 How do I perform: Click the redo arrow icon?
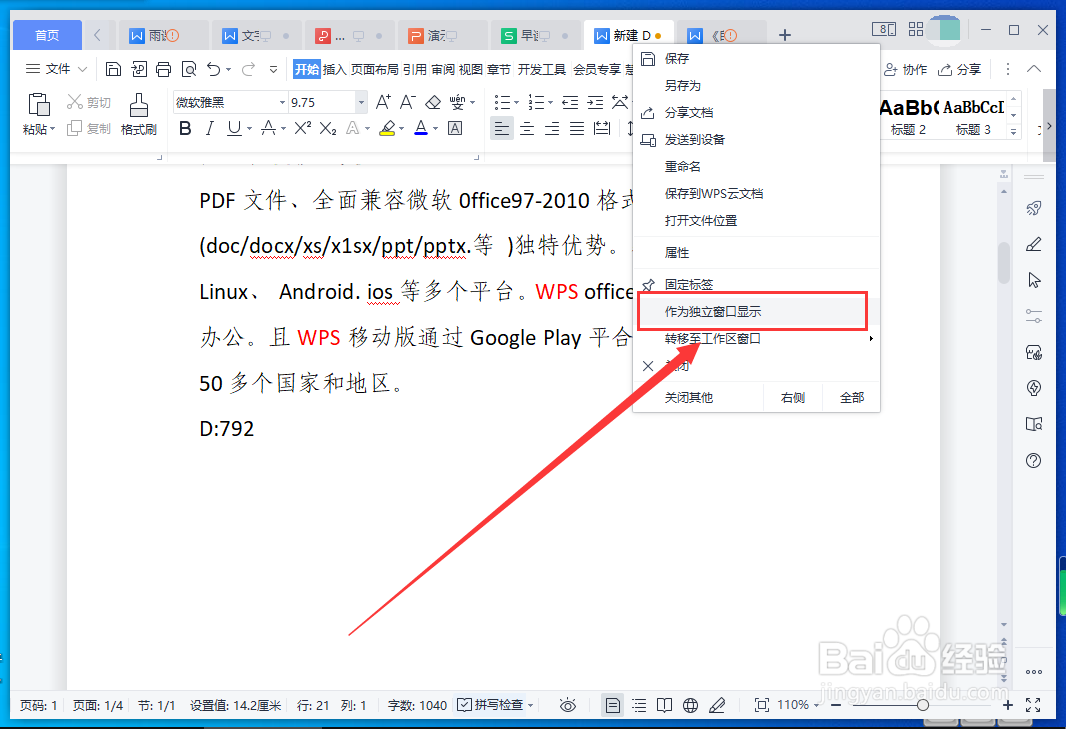(248, 69)
